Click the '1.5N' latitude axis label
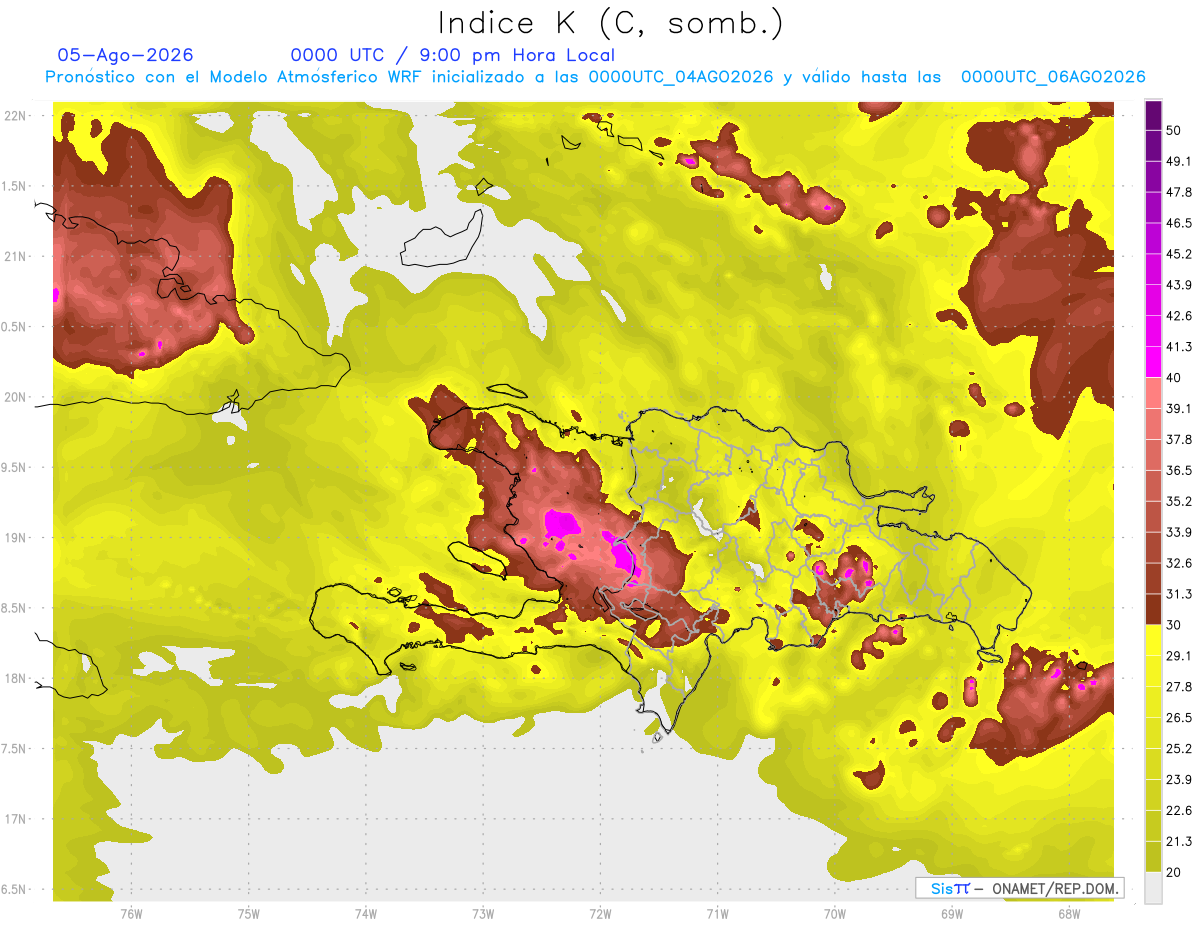 [x=15, y=186]
